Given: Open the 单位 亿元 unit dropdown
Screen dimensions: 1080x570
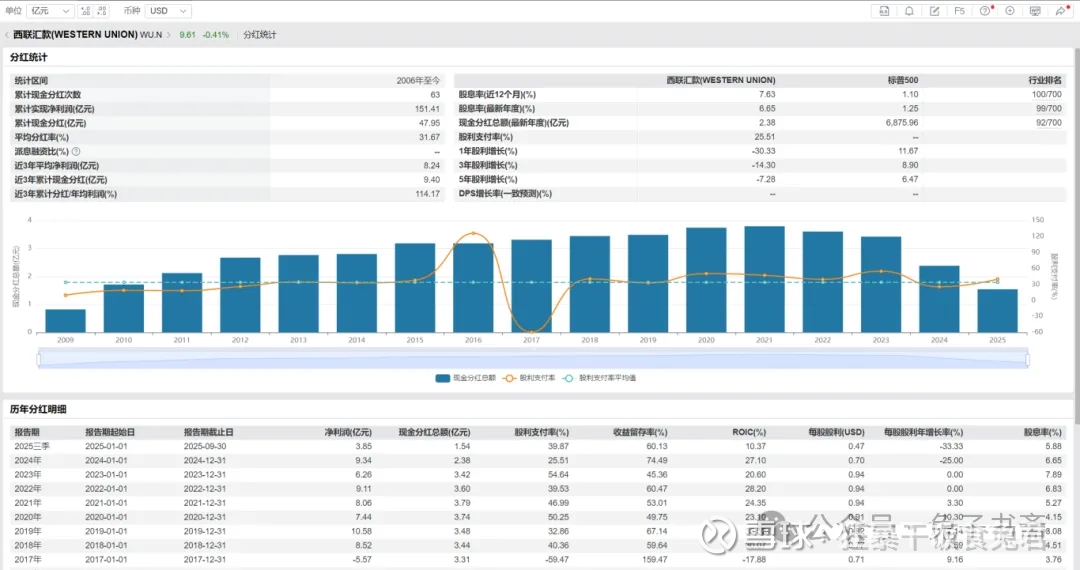Looking at the screenshot, I should pos(50,10).
